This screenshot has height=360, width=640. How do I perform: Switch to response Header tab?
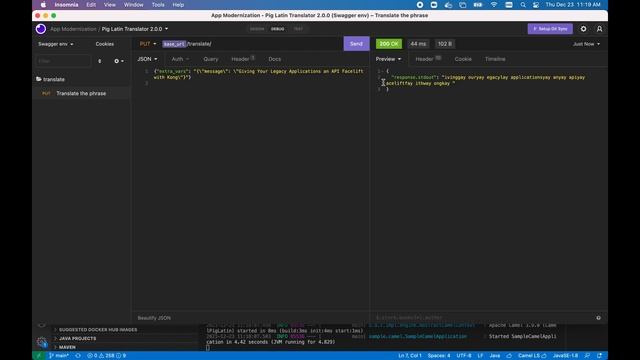pyautogui.click(x=428, y=59)
